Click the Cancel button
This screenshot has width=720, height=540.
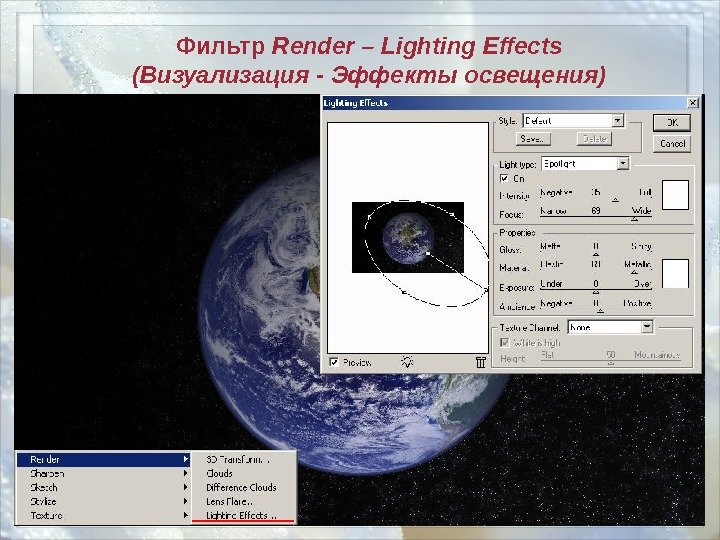click(x=672, y=144)
